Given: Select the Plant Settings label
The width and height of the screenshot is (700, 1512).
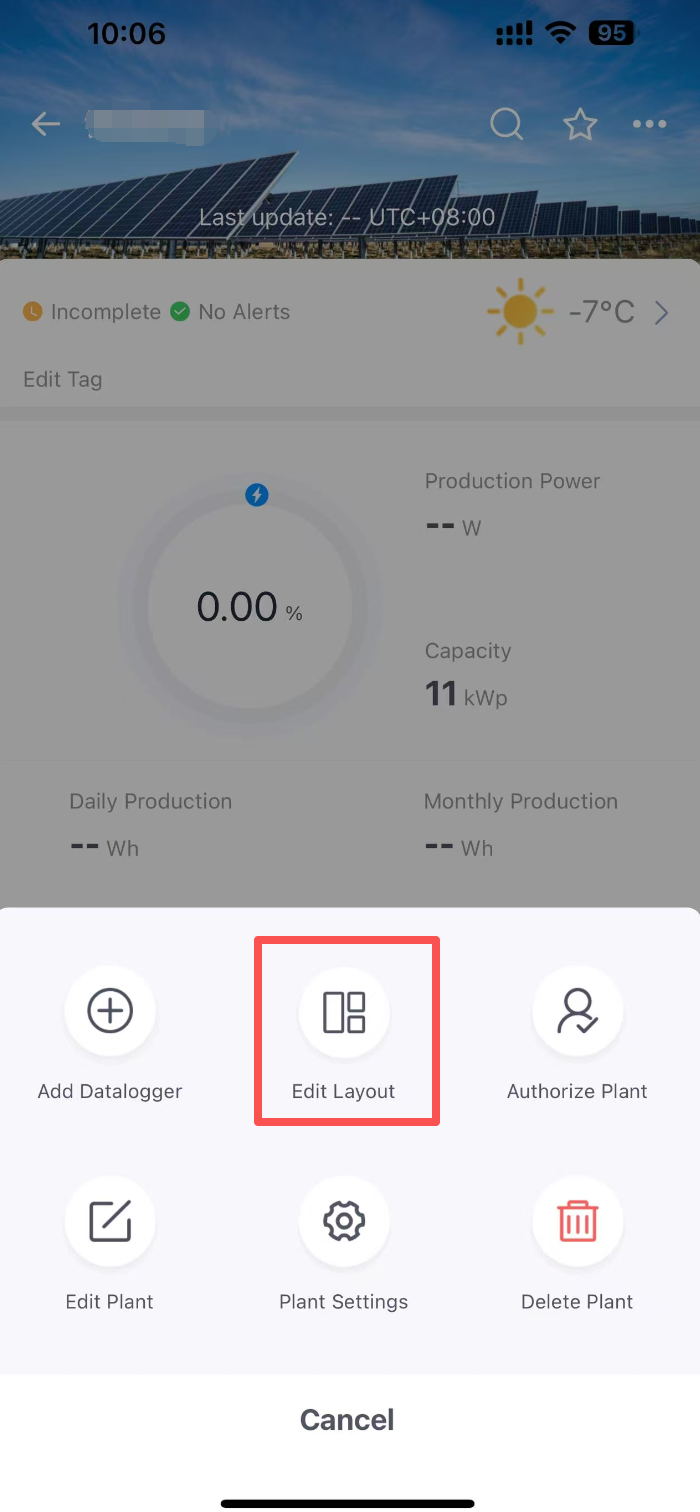Looking at the screenshot, I should pos(344,1302).
